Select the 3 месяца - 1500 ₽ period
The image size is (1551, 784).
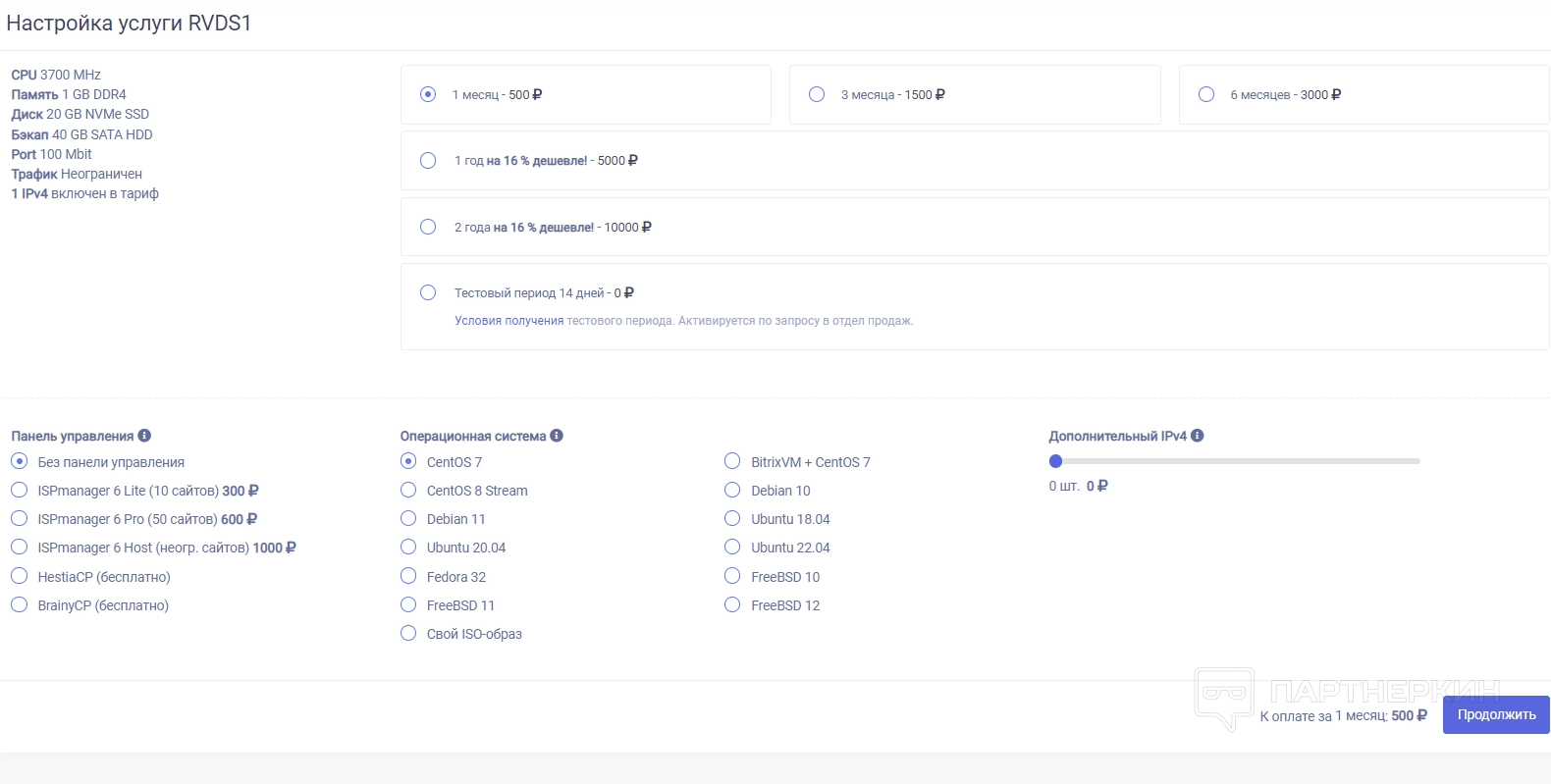tap(817, 94)
